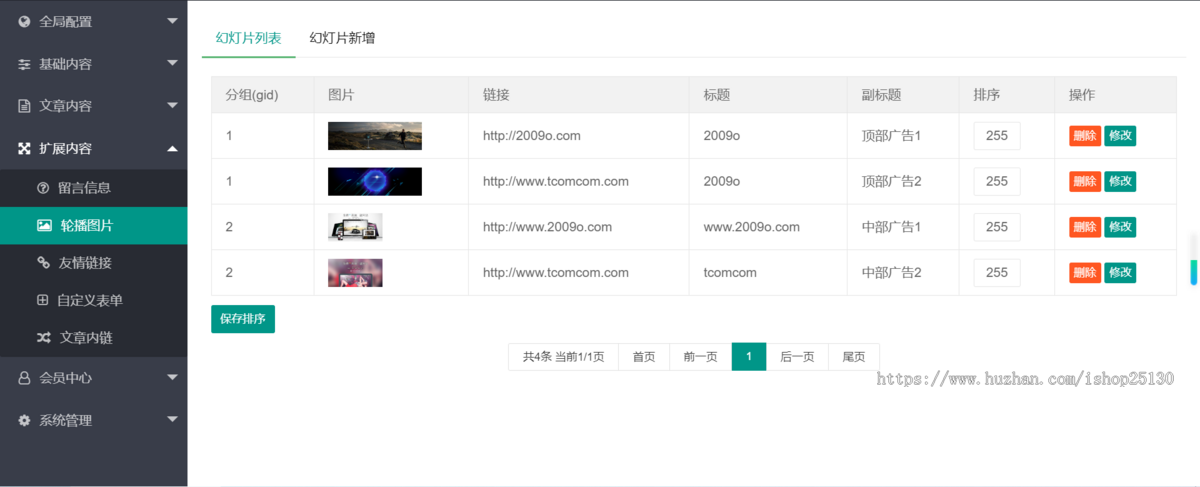Delete the 中部广告1 slide
The width and height of the screenshot is (1200, 487).
point(1085,227)
